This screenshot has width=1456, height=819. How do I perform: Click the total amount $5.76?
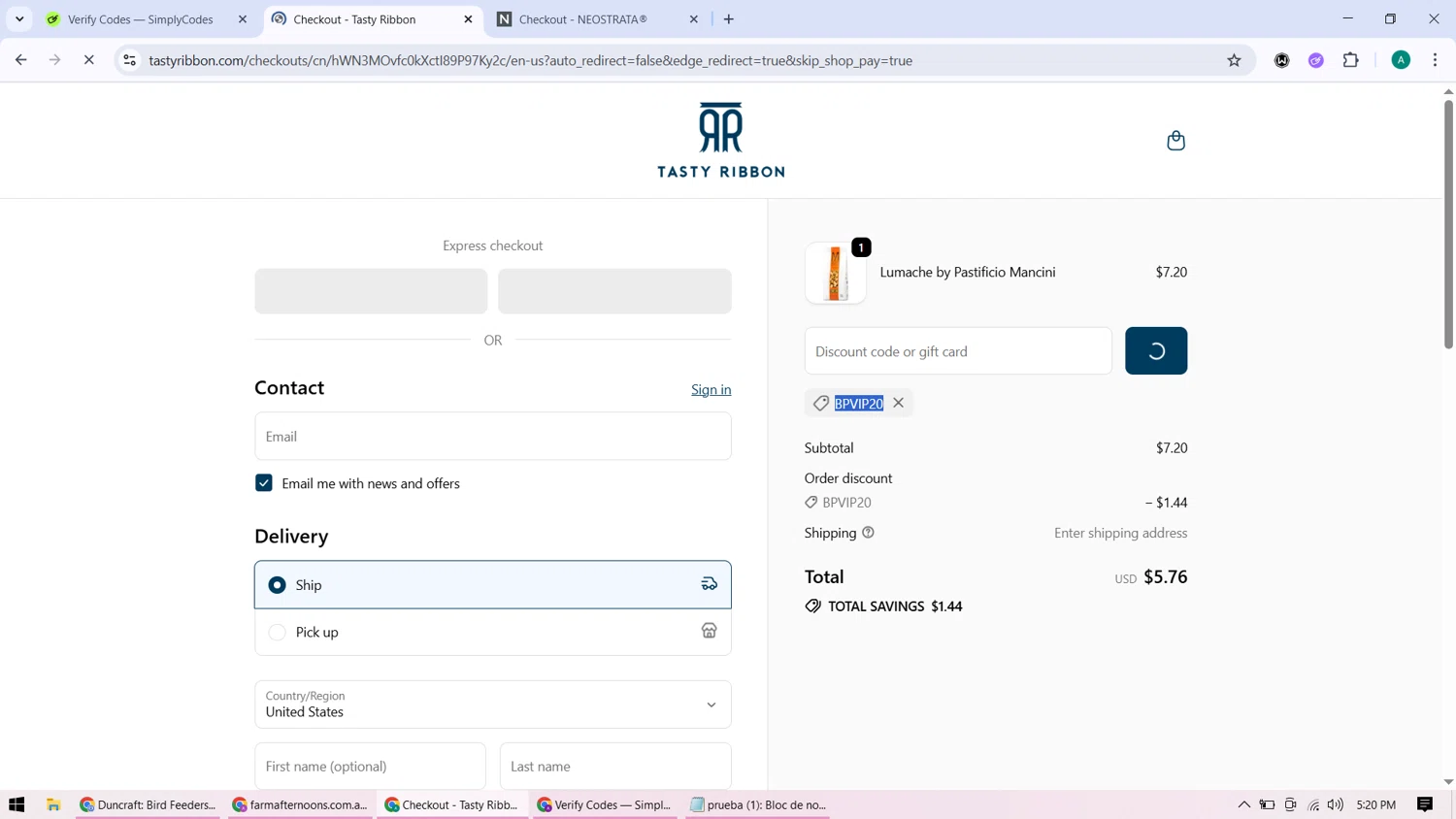pos(1166,576)
